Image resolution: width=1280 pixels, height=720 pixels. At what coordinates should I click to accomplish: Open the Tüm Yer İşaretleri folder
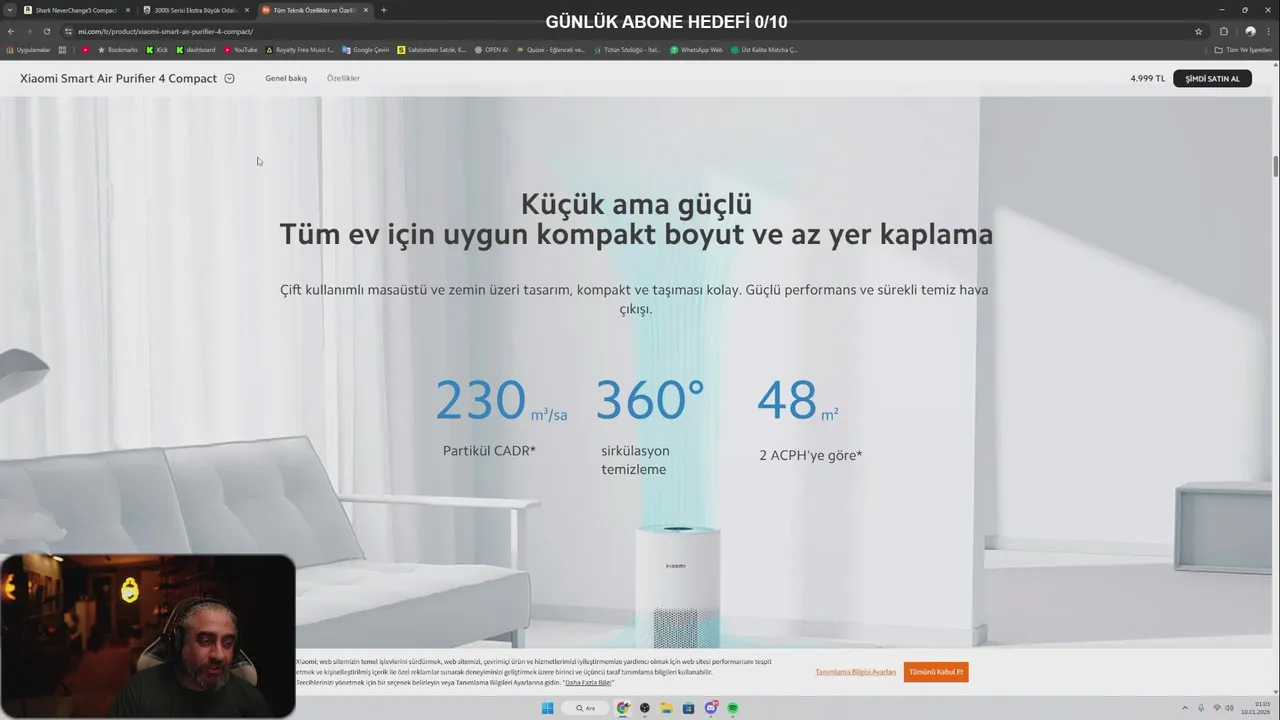tap(1243, 50)
